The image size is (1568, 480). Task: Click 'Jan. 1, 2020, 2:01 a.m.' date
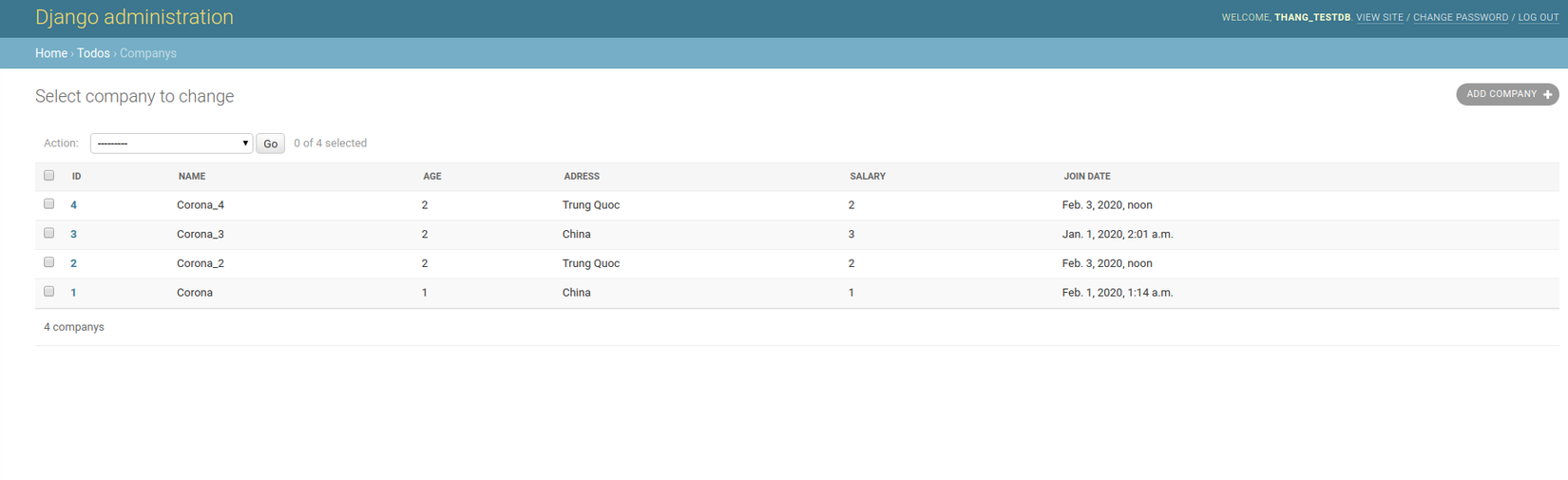click(x=1118, y=234)
